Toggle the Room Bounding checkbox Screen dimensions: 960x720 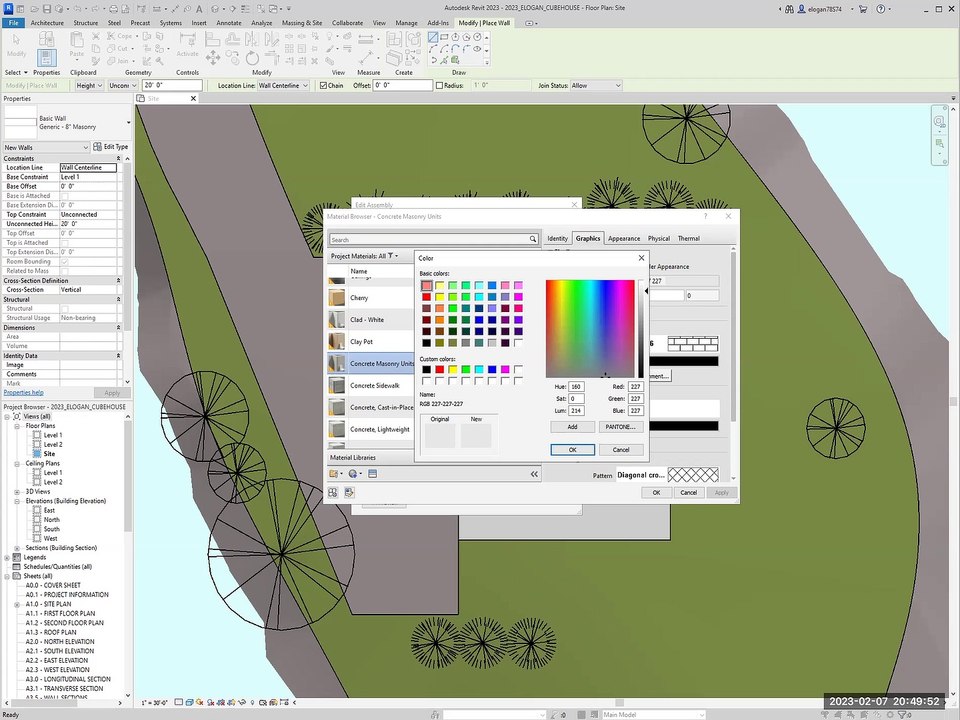click(x=64, y=262)
